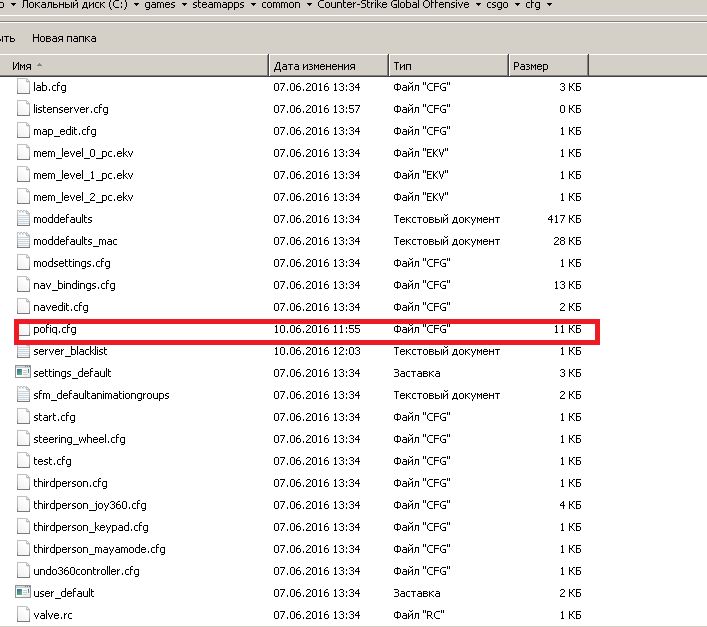Click the undo360controller.cfg file icon

tap(23, 571)
